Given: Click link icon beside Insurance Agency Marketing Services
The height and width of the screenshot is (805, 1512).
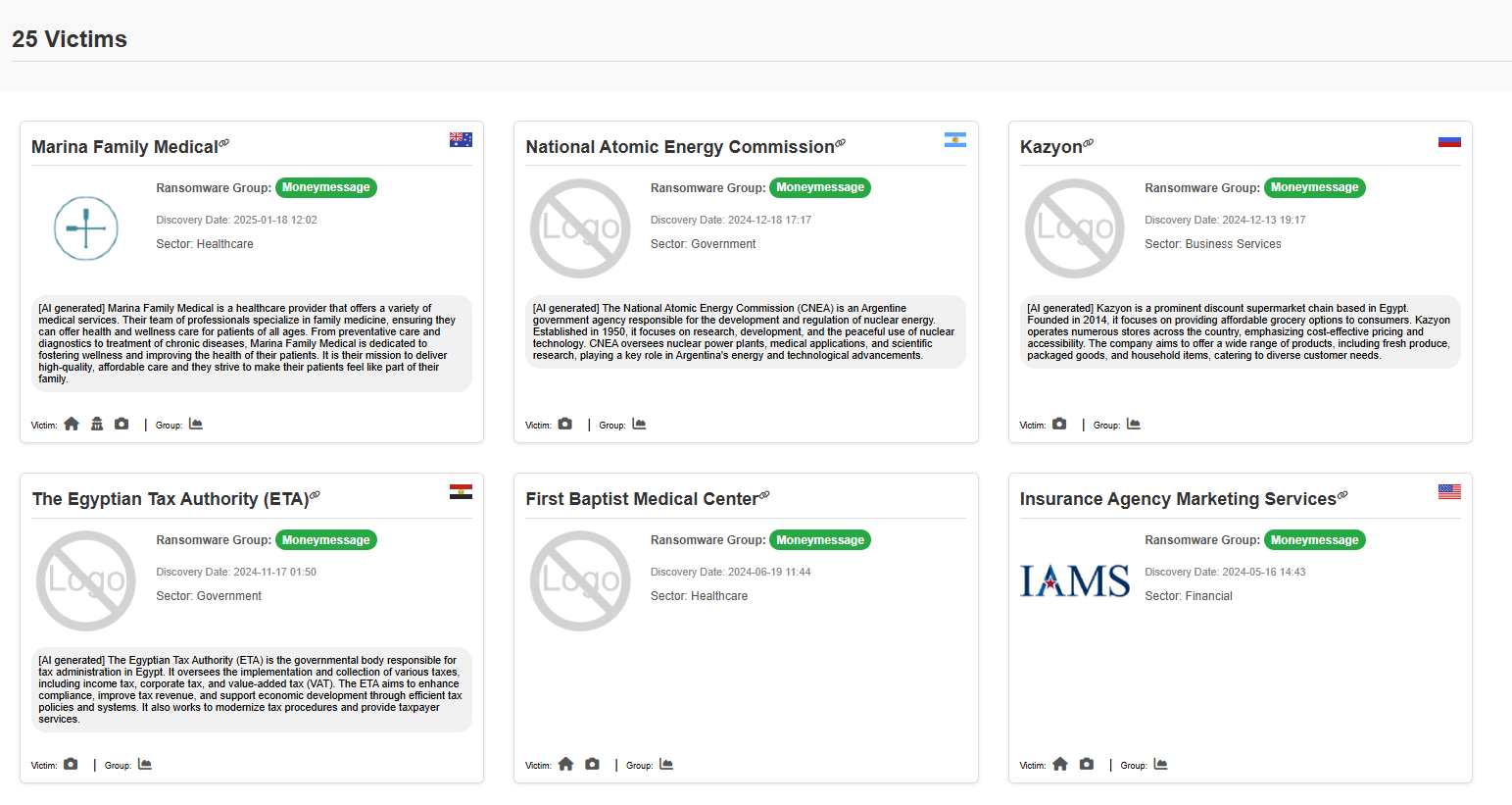Looking at the screenshot, I should (x=1342, y=495).
